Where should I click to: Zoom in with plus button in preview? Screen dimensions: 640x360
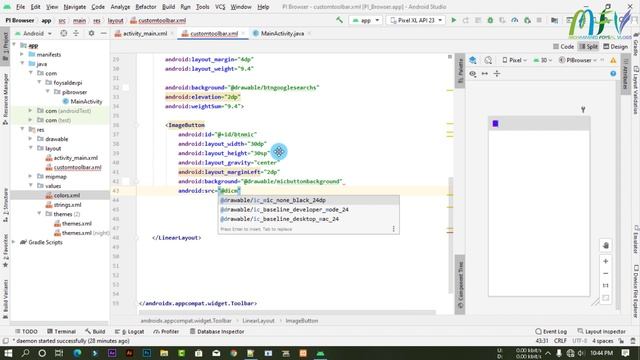(x=606, y=261)
